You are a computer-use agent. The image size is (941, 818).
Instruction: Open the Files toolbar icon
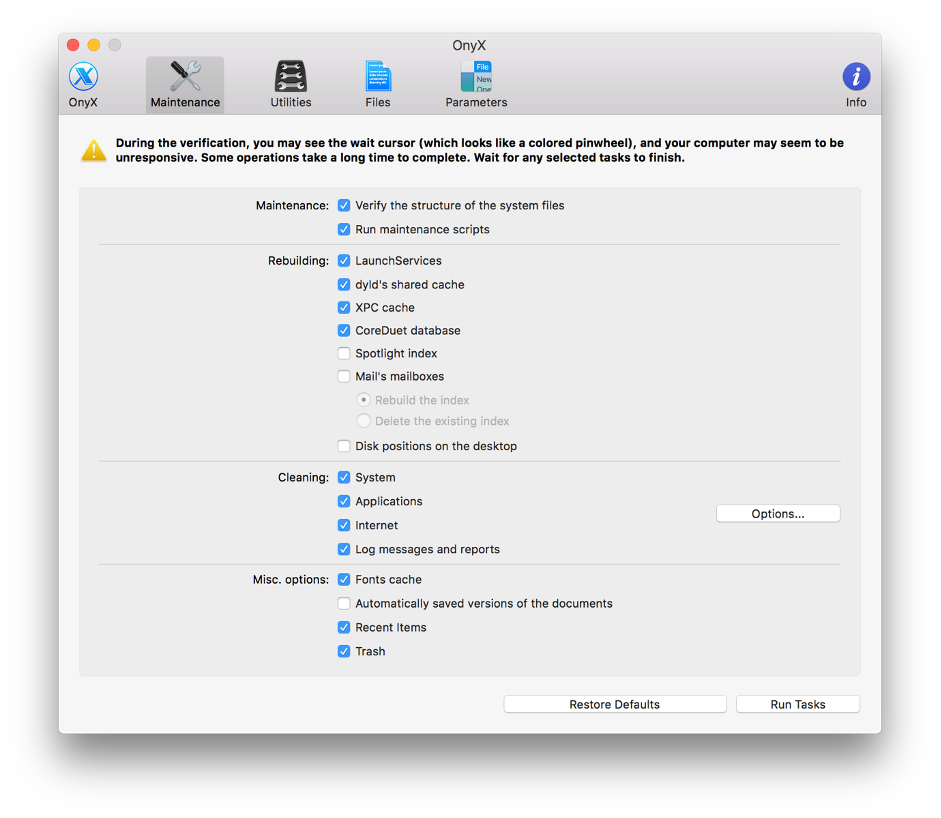click(x=378, y=78)
